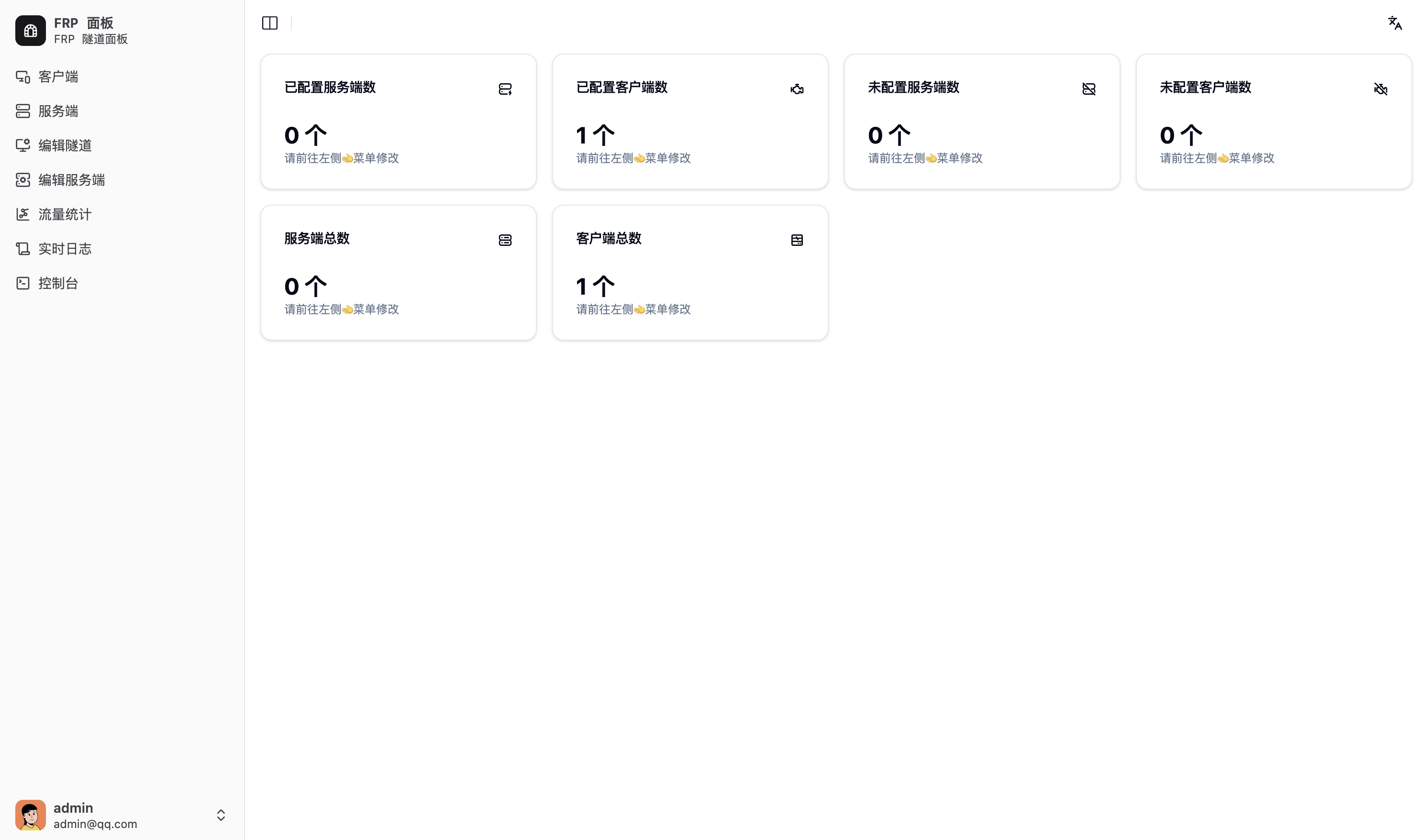Image resolution: width=1422 pixels, height=840 pixels.
Task: Select the 客户端总数 statistics card
Action: [690, 273]
